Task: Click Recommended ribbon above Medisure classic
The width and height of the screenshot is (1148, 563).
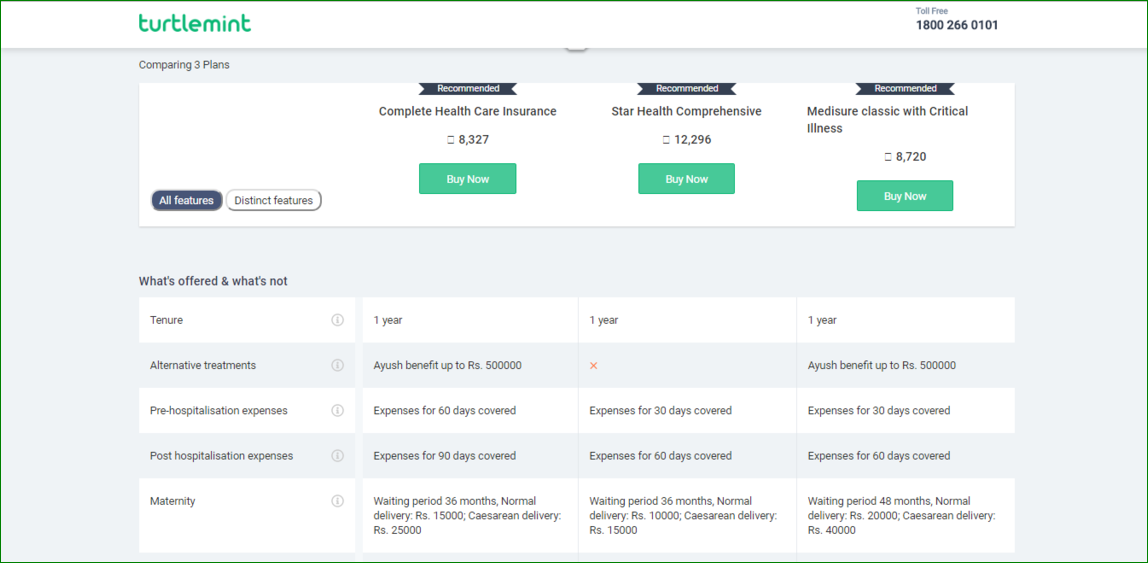Action: pyautogui.click(x=905, y=89)
